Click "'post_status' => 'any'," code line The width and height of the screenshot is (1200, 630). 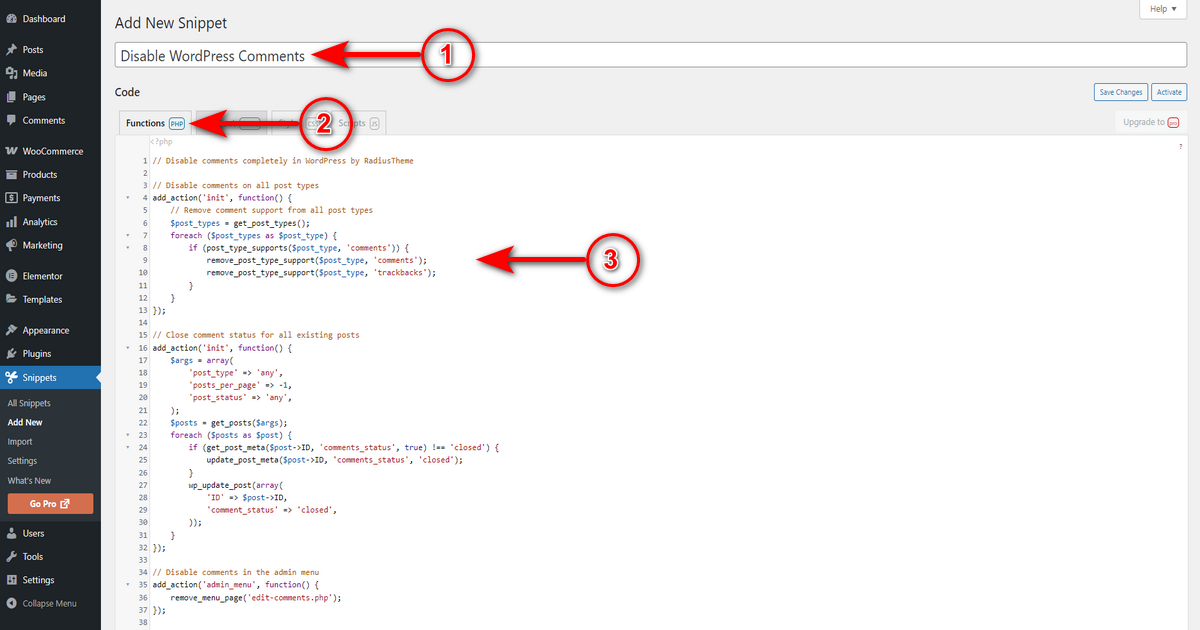click(240, 398)
